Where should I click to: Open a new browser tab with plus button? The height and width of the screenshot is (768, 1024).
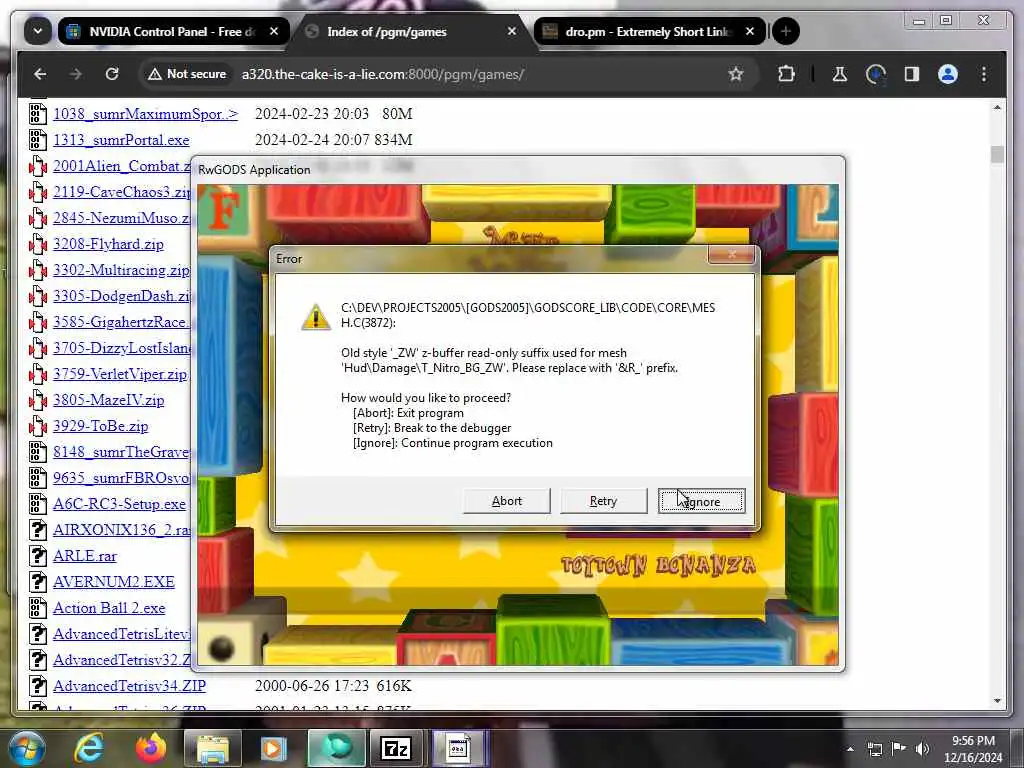tap(786, 31)
